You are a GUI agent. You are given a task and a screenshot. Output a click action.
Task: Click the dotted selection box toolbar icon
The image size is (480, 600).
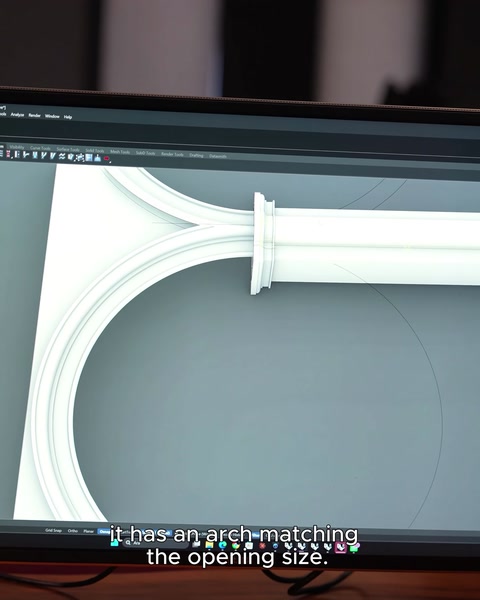(x=80, y=157)
